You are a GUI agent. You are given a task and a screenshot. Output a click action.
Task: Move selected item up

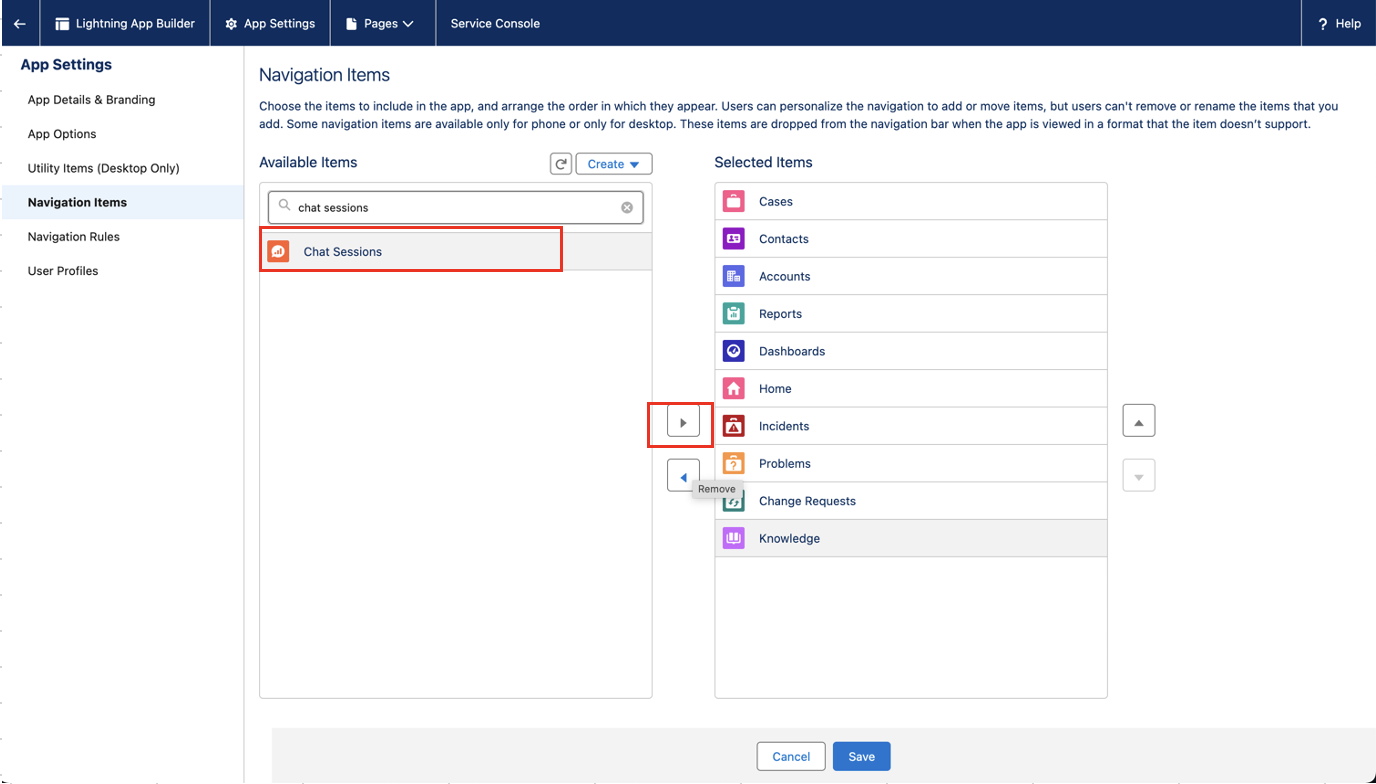click(1139, 421)
